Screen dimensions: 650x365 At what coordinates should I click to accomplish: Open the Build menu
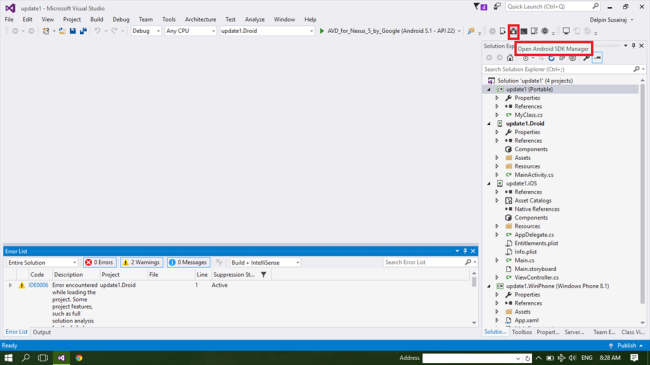tap(97, 19)
